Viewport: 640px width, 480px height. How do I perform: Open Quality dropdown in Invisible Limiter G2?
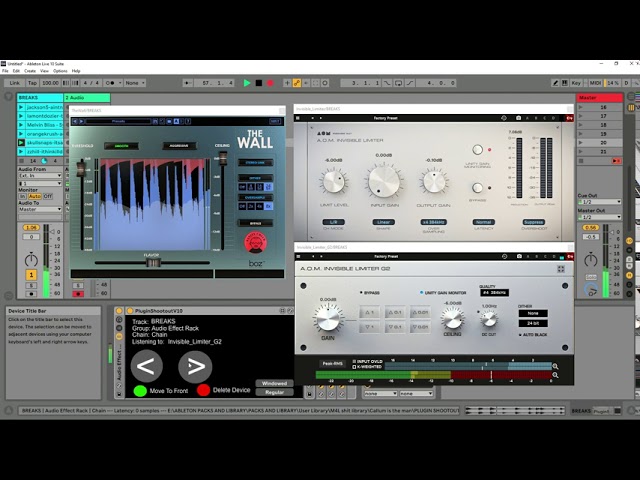(x=494, y=293)
